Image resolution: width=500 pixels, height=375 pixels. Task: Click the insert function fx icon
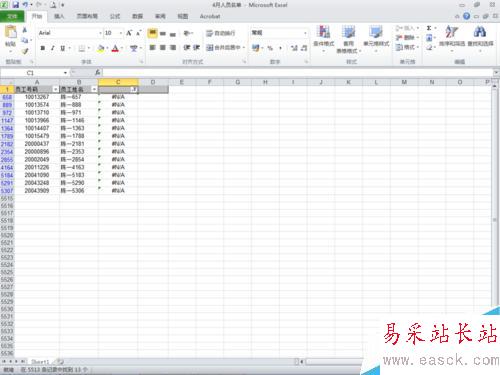[97, 72]
